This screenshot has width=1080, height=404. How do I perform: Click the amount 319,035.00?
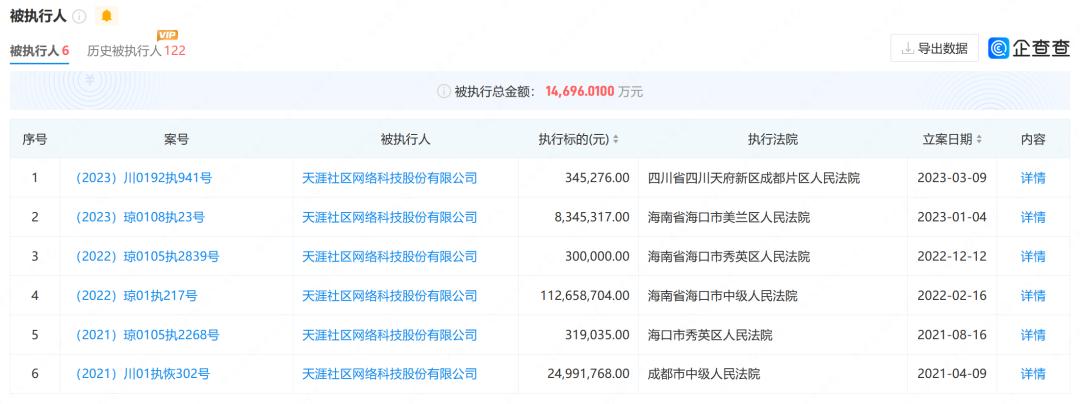(x=597, y=335)
